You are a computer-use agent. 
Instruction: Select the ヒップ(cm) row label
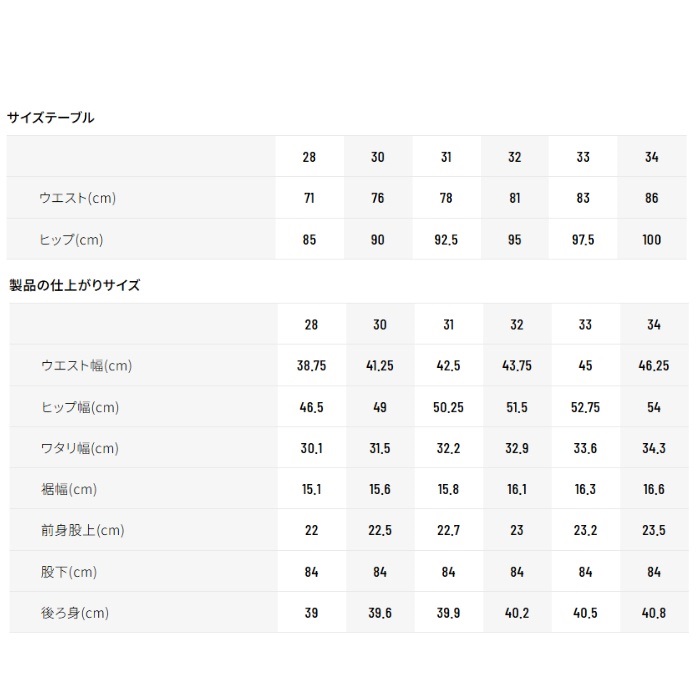pos(71,240)
